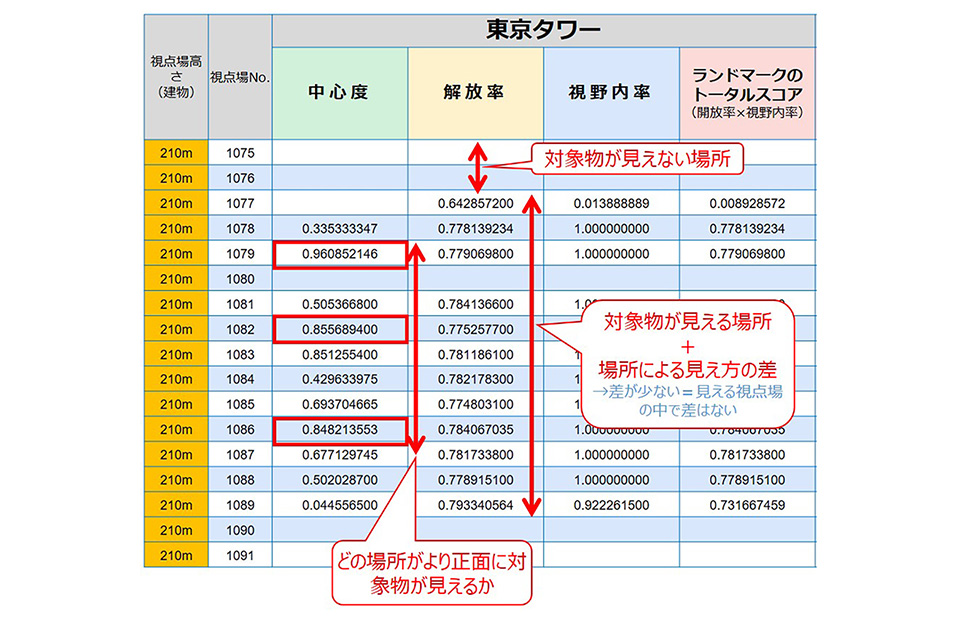This screenshot has height=620, width=960.
Task: Click the long red vertical arrow in 視野内率 column
Action: click(x=534, y=350)
